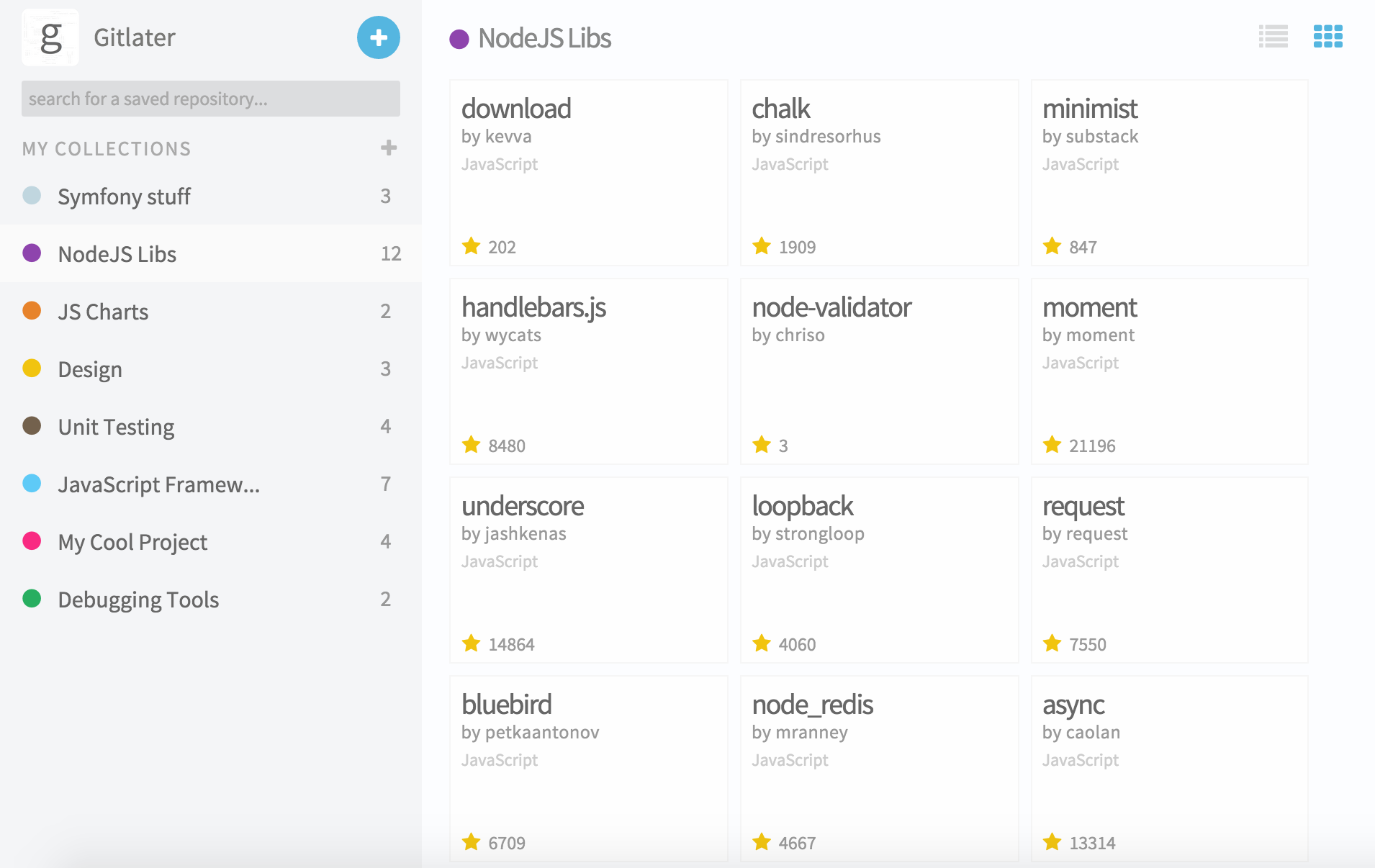
Task: Click the star icon on underscore card
Action: pyautogui.click(x=472, y=643)
